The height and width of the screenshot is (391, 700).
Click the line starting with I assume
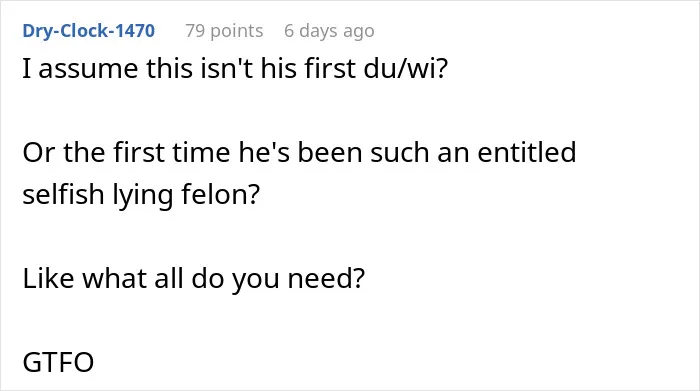[235, 69]
